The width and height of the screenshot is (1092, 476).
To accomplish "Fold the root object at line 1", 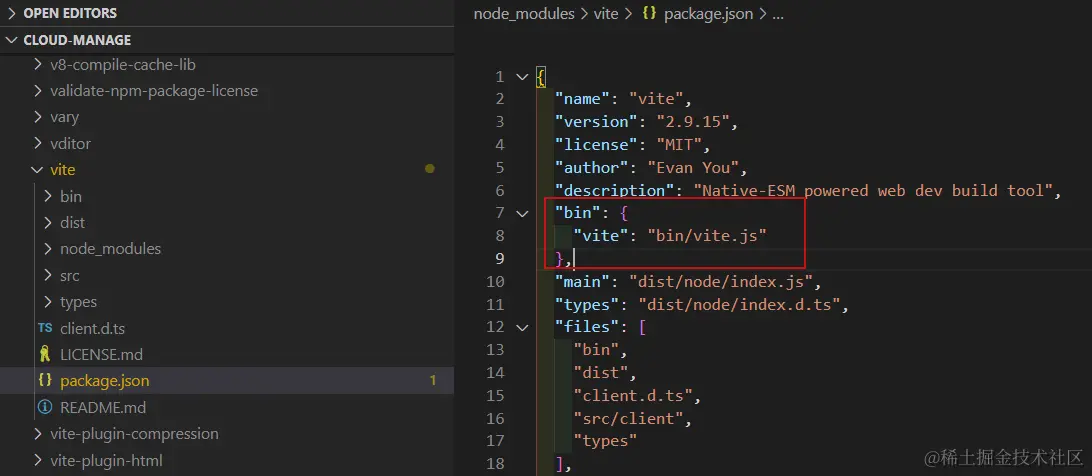I will (522, 77).
